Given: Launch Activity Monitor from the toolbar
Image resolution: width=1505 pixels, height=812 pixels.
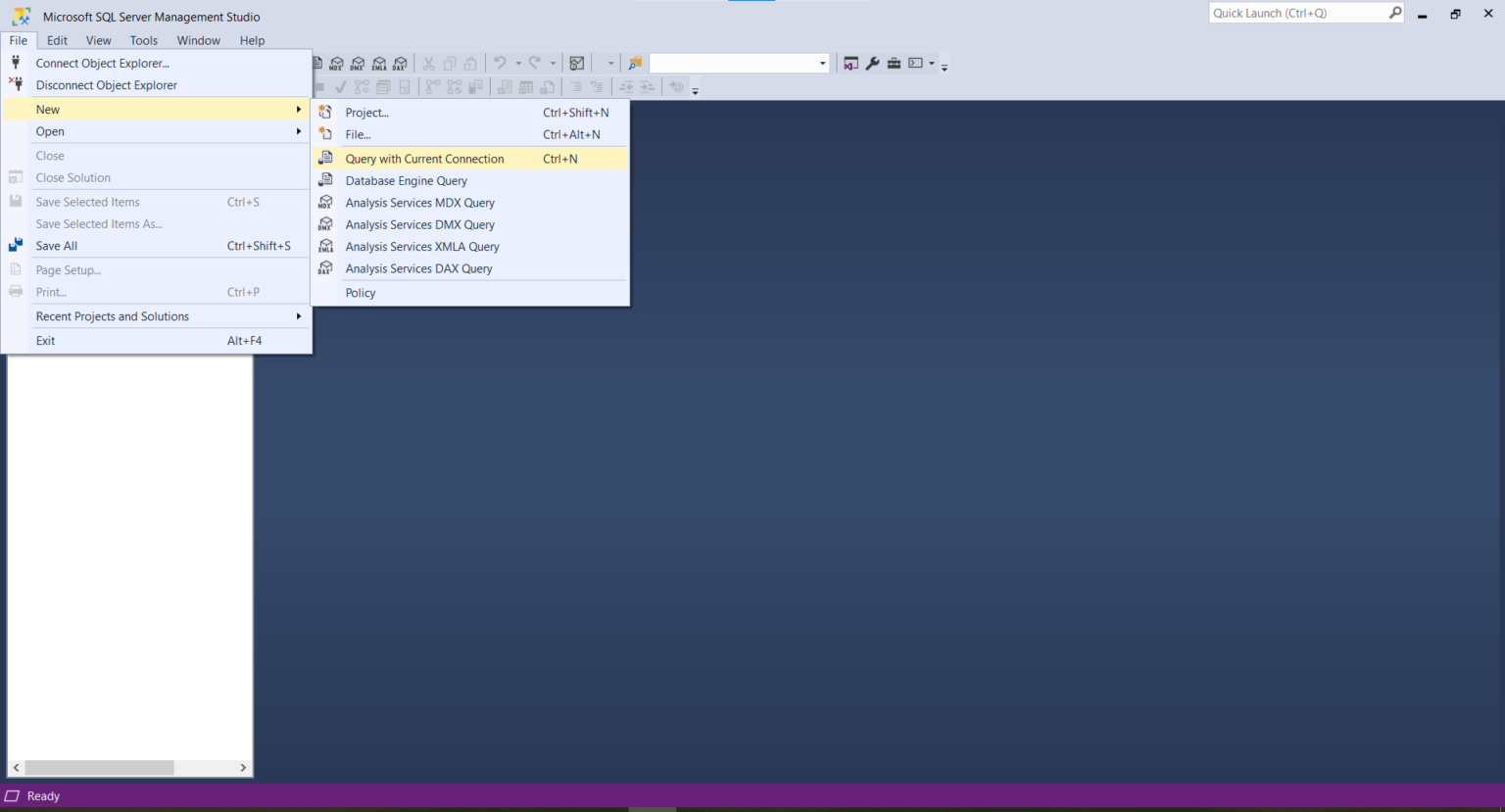Looking at the screenshot, I should [x=577, y=63].
